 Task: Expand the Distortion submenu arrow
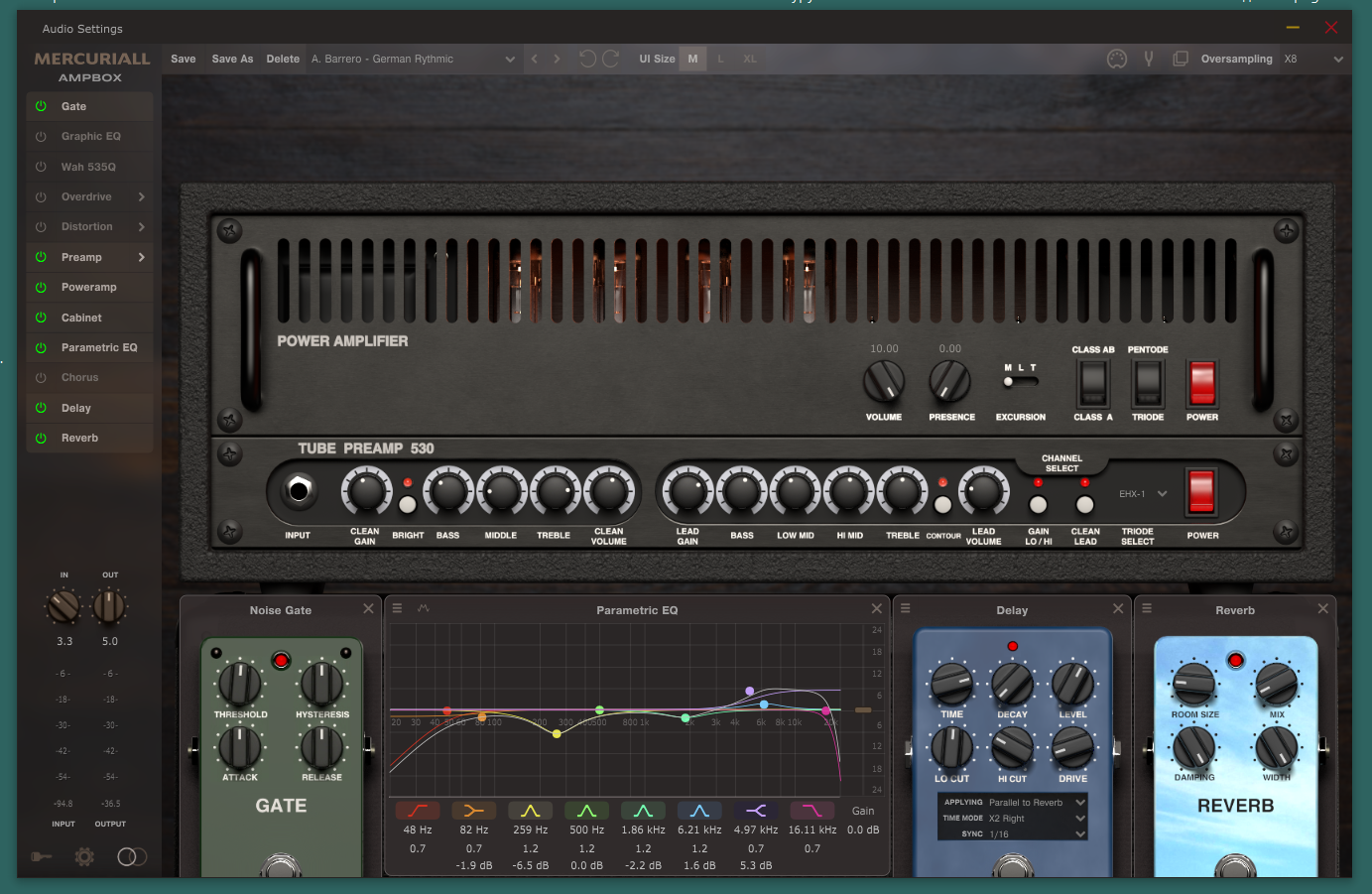142,226
